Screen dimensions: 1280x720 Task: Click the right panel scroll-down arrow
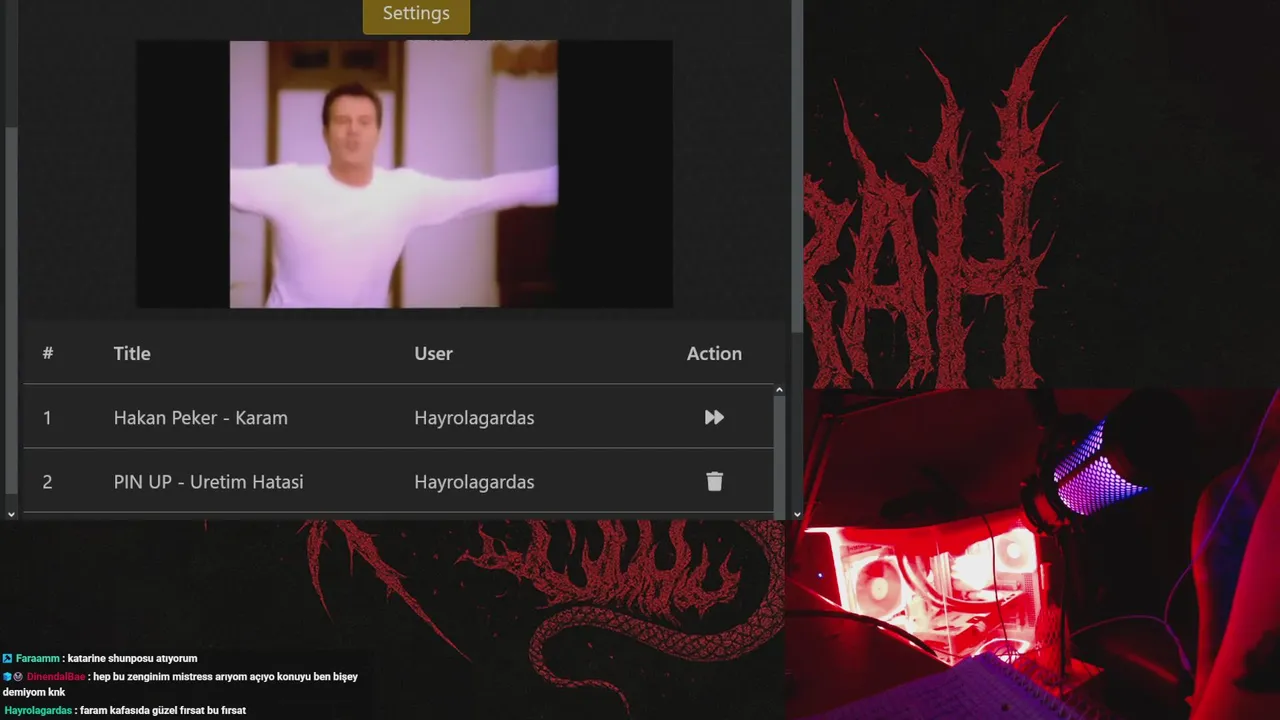point(797,514)
